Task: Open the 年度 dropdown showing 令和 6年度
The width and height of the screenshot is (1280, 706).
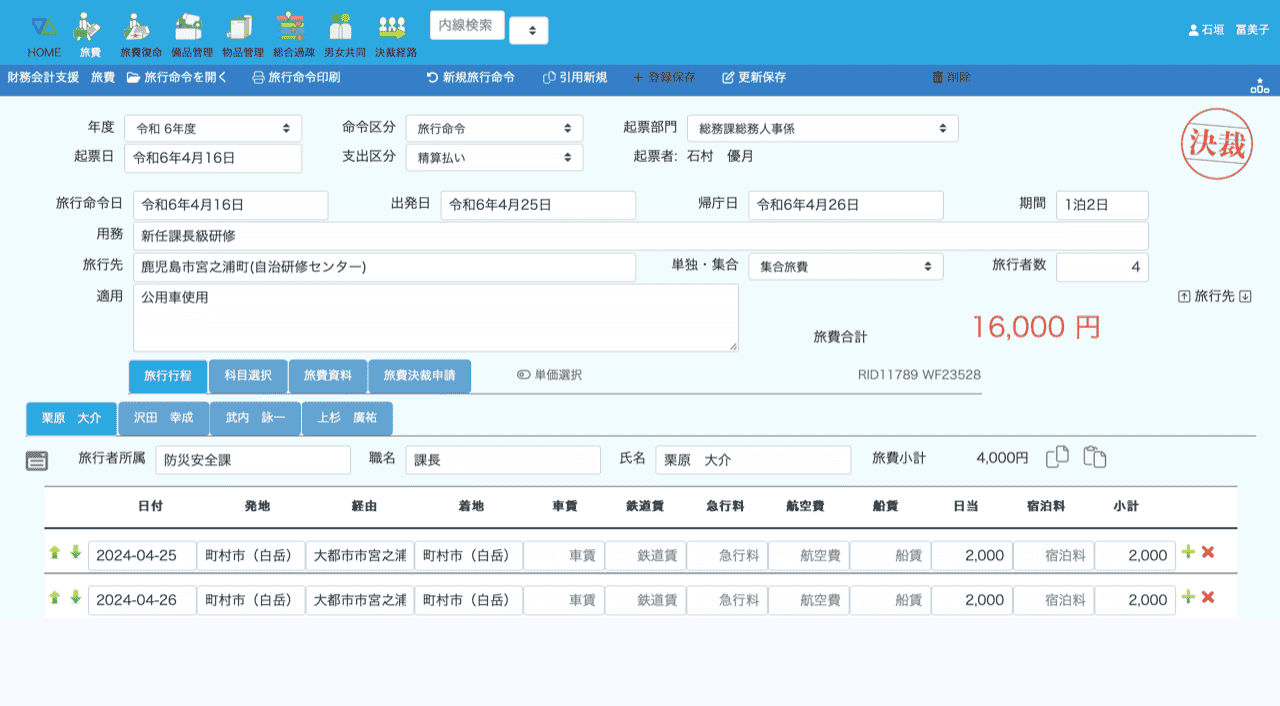Action: 214,129
